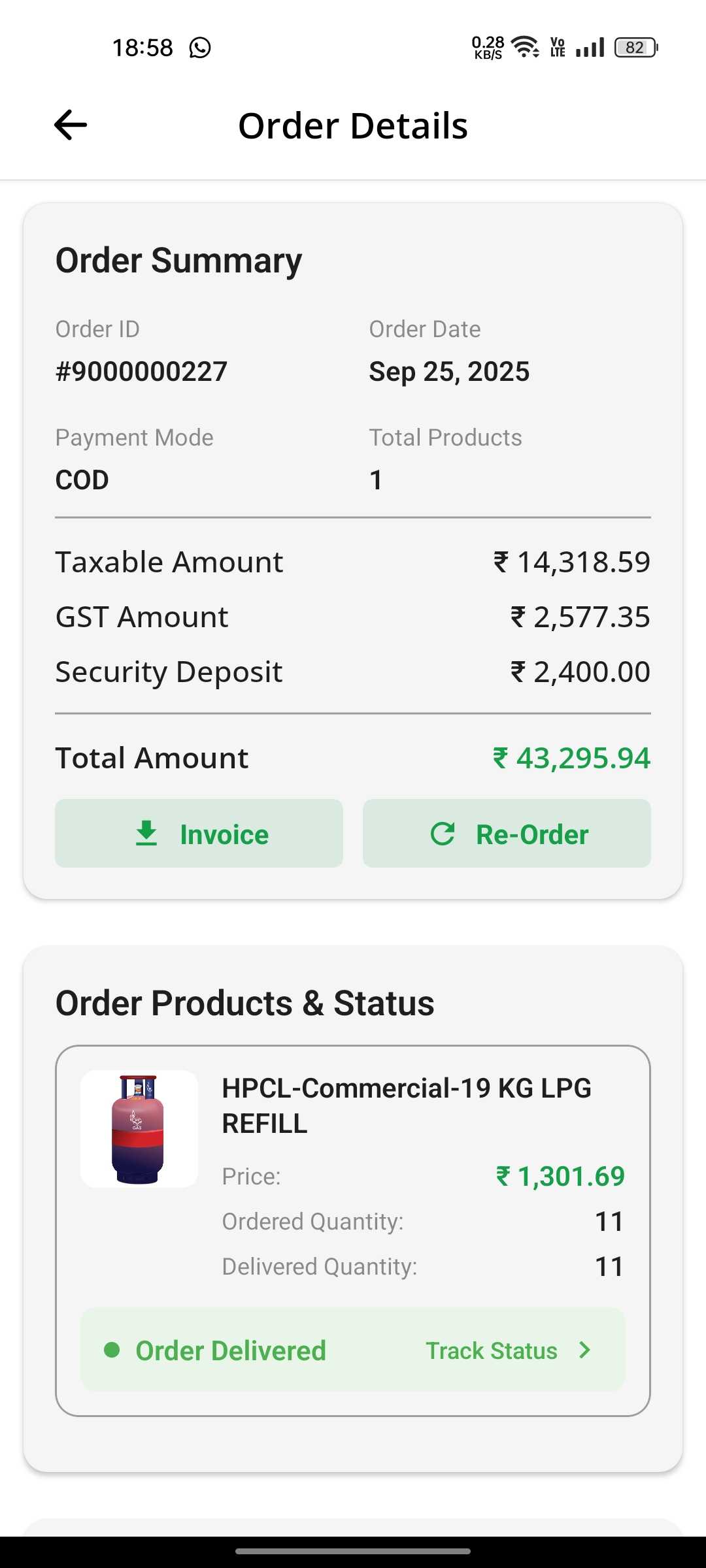Expand Track Status chevron arrow
This screenshot has height=1568, width=706.
585,1350
